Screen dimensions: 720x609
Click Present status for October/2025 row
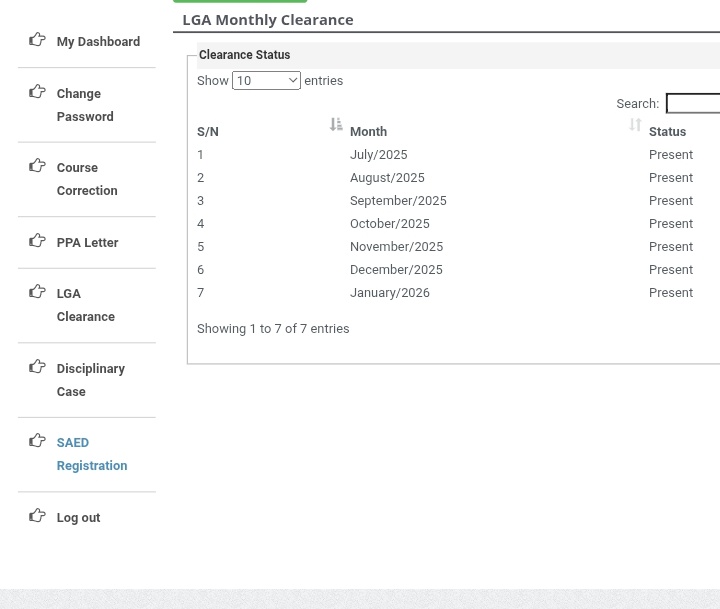pos(670,224)
